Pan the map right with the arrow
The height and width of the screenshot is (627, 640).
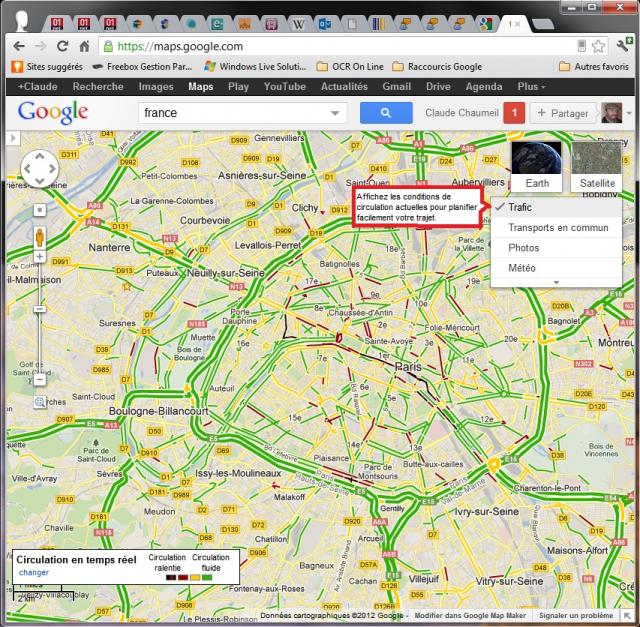(52, 169)
